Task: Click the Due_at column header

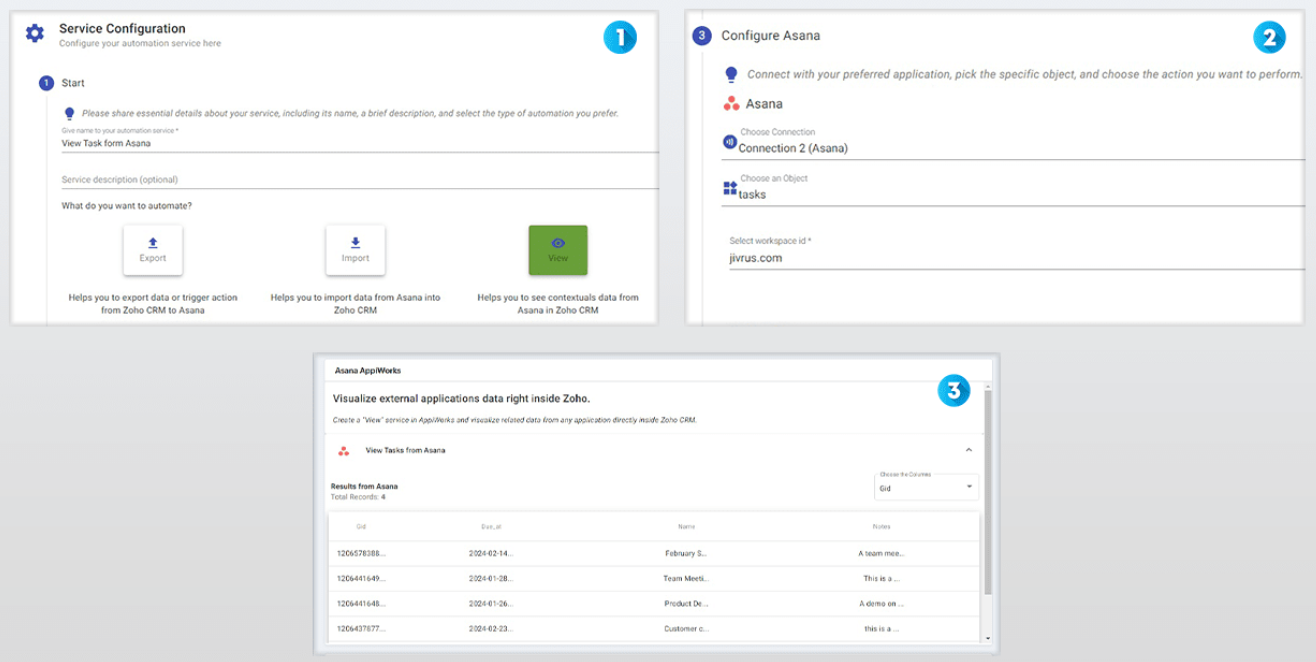Action: [490, 527]
